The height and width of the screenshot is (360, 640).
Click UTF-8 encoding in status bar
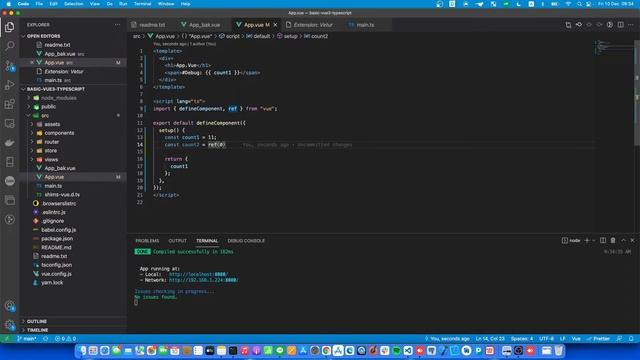546,339
